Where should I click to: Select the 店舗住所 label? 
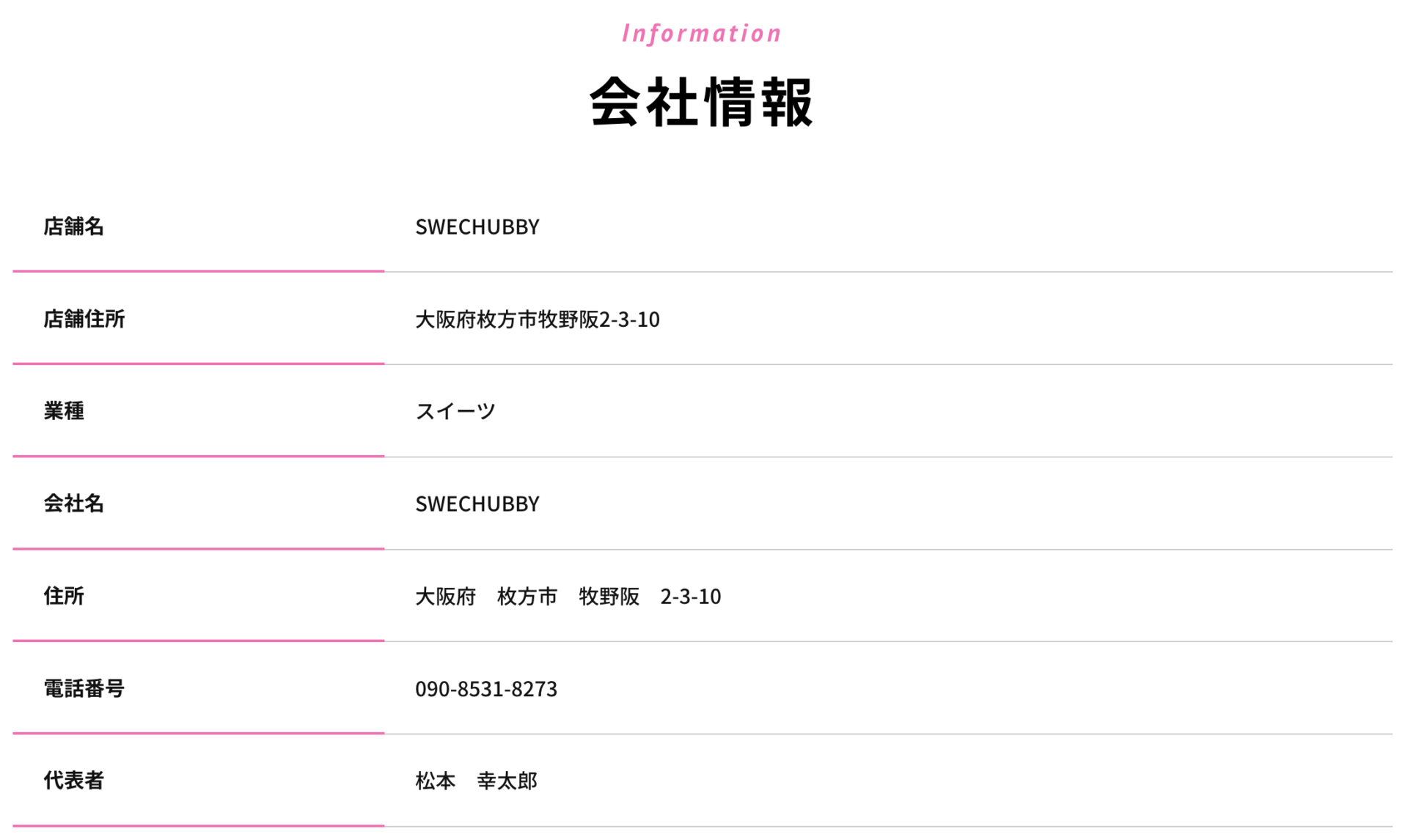click(x=84, y=319)
